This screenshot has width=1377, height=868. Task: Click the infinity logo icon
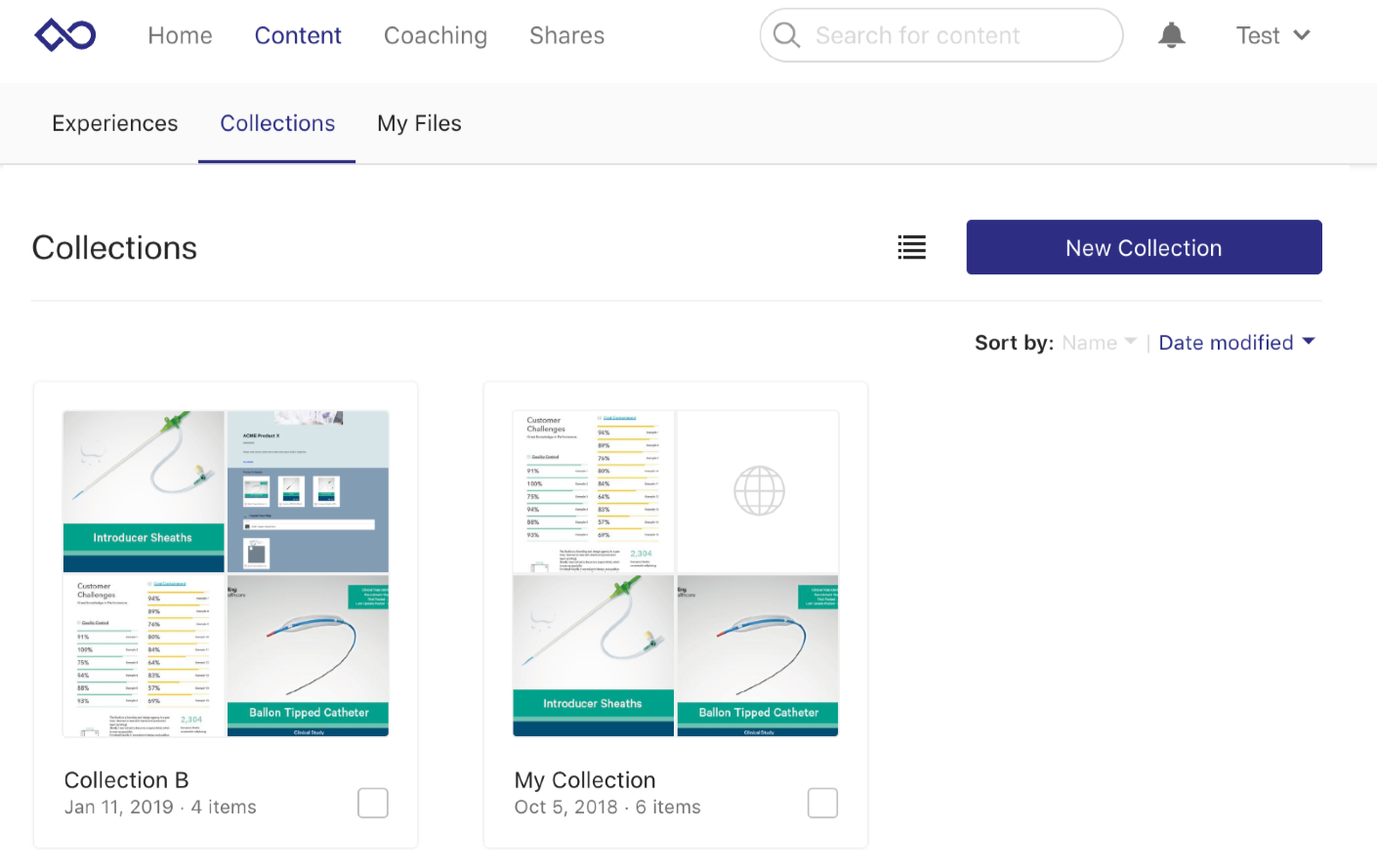[x=64, y=35]
